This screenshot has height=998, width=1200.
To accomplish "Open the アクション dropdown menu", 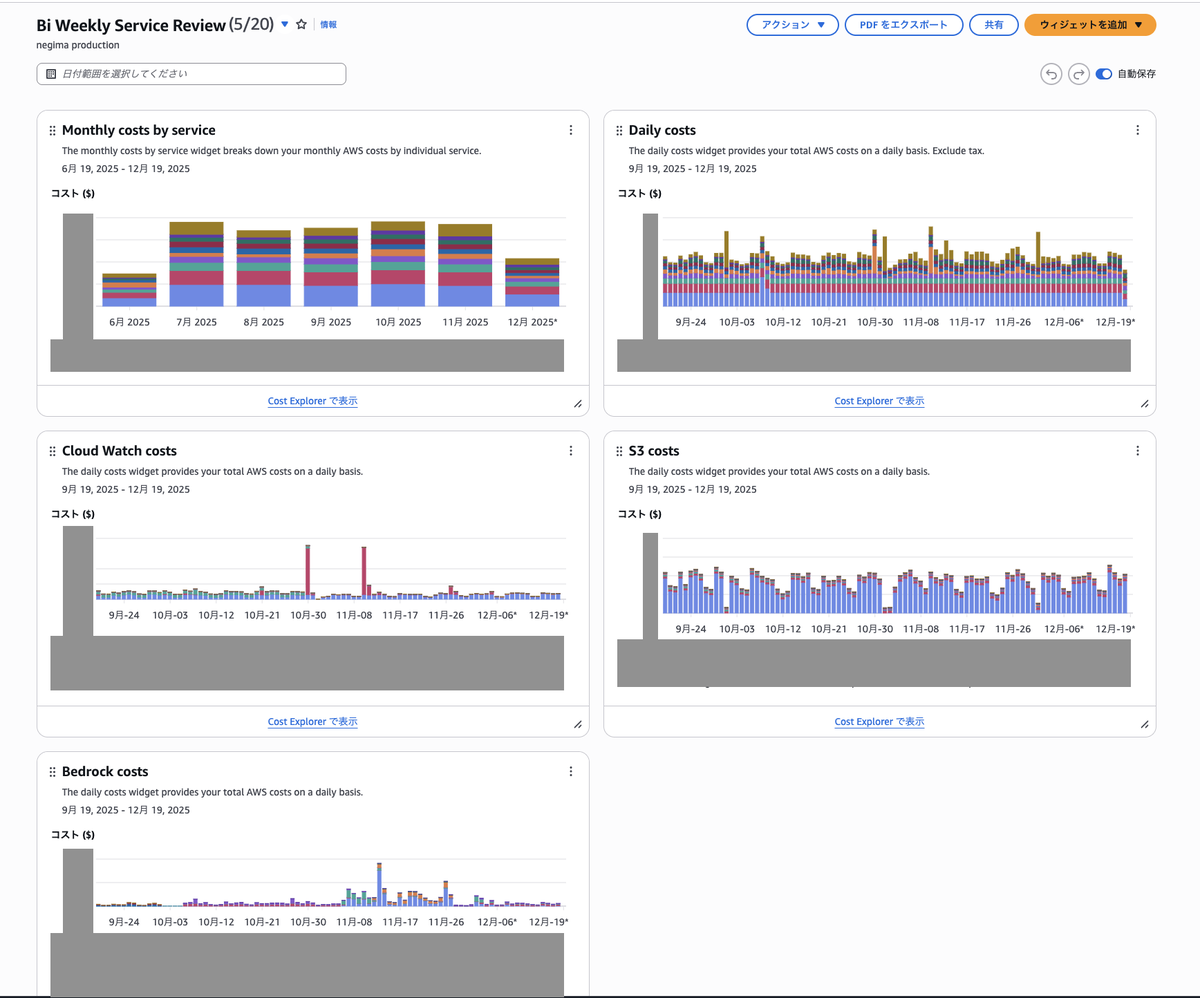I will [792, 25].
